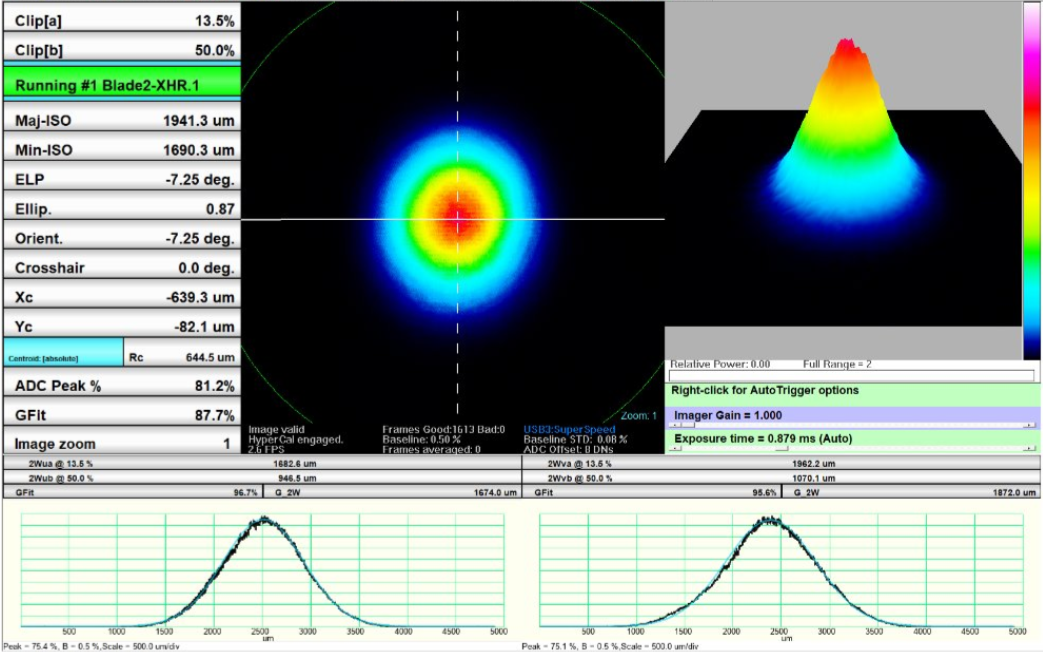
Task: Click the G_2W 1674.0 um readout
Action: tap(392, 492)
